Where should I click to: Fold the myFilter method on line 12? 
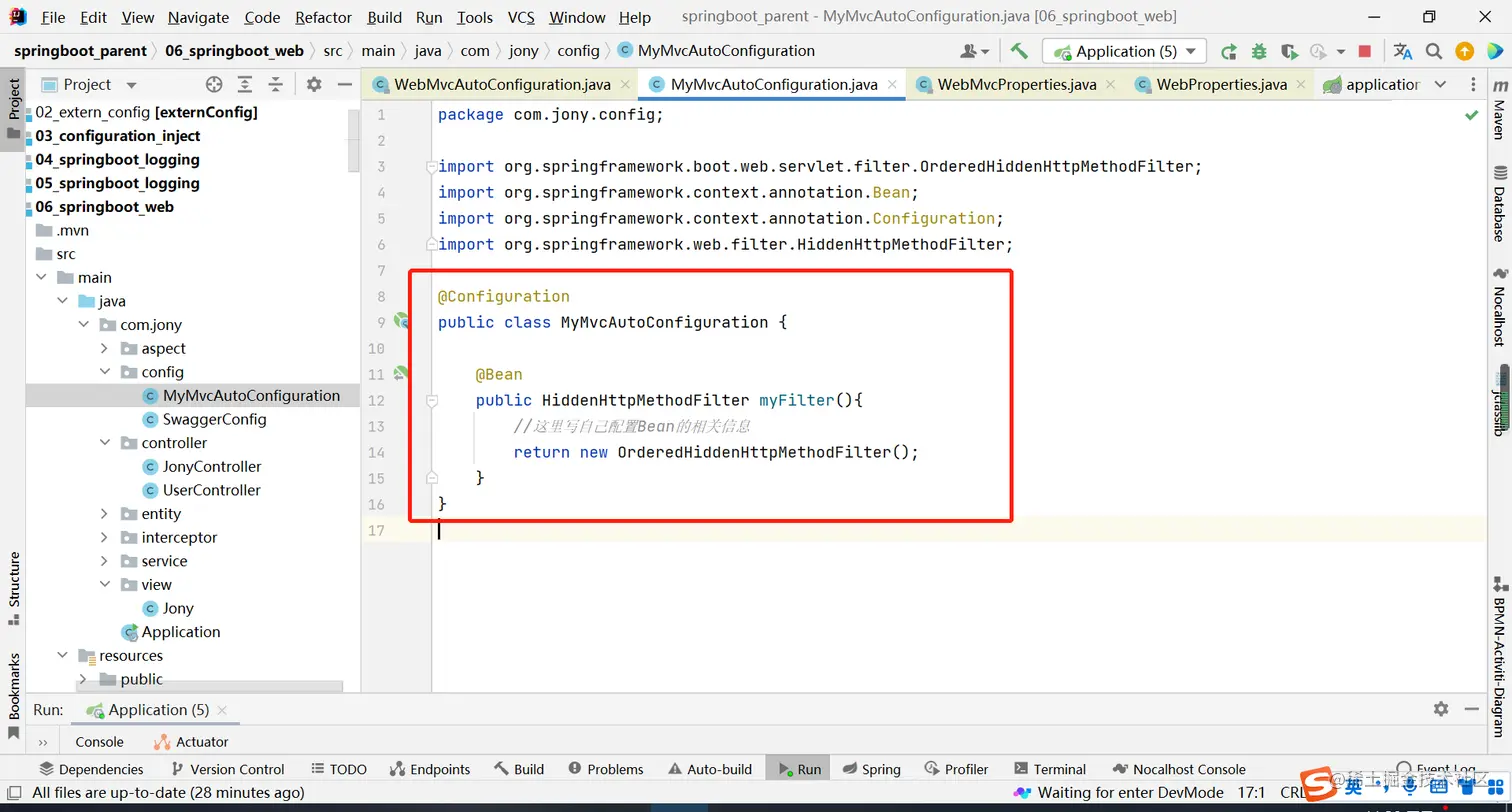(431, 400)
